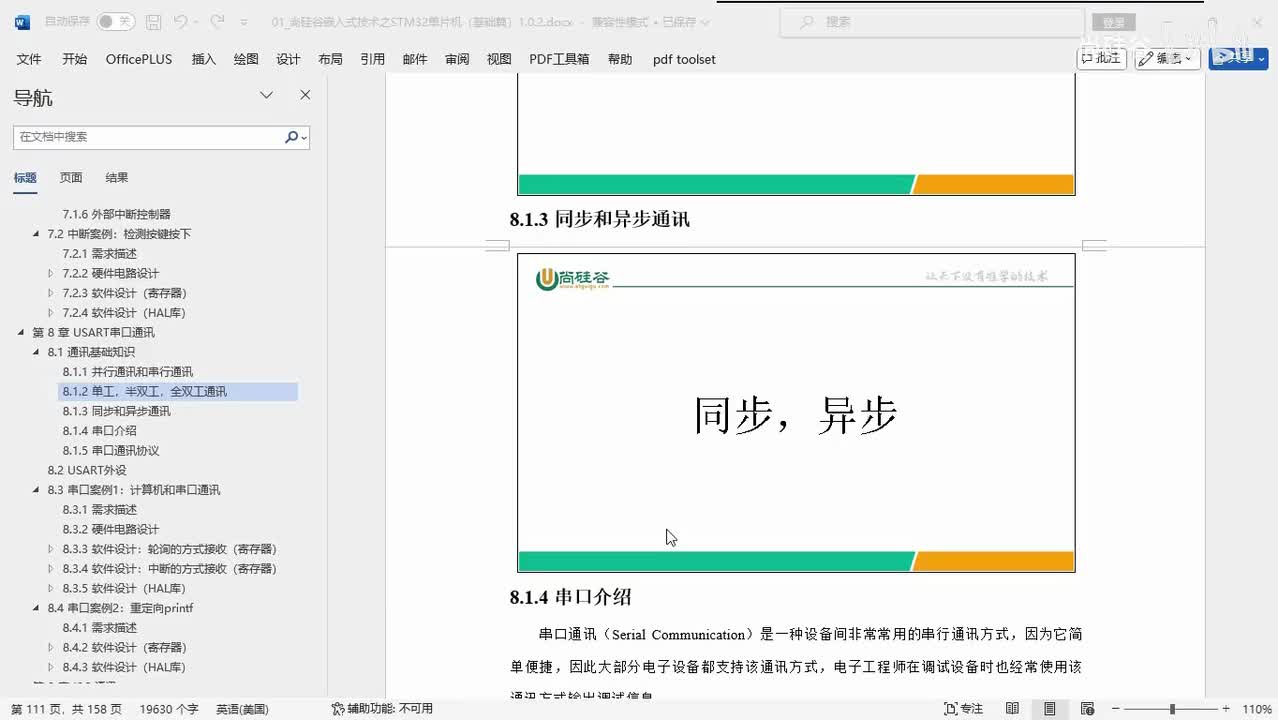This screenshot has width=1278, height=720.
Task: Open the 文件 menu
Action: (x=29, y=59)
